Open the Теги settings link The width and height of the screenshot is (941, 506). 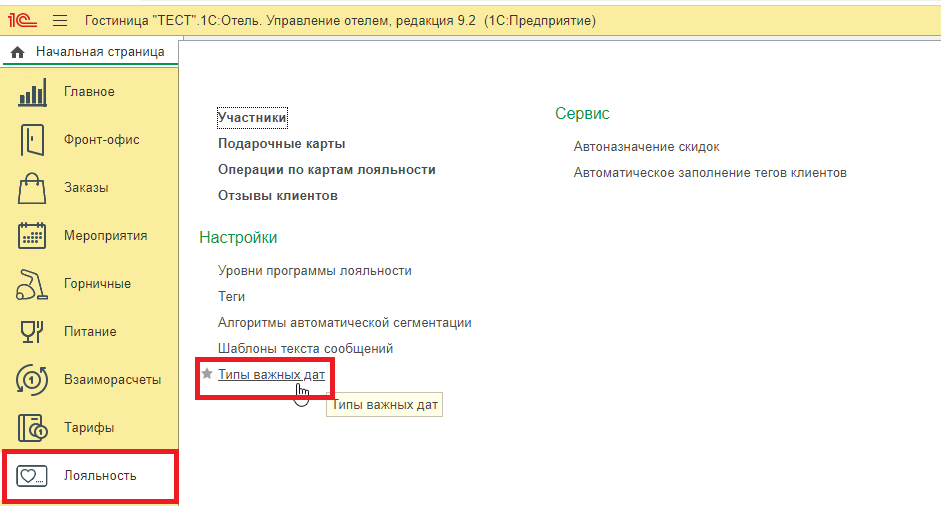tap(231, 297)
